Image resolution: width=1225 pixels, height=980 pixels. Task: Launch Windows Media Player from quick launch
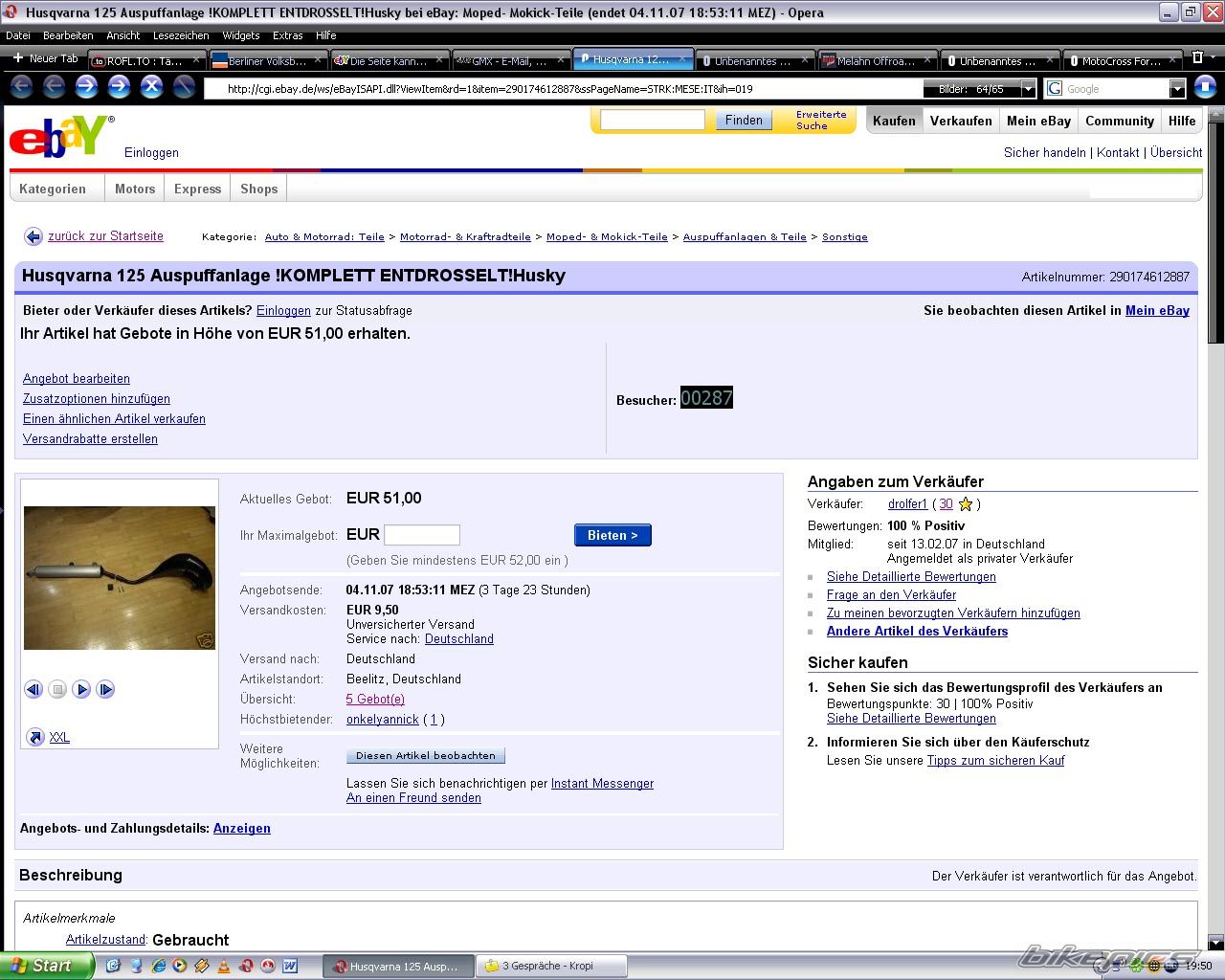pos(179,966)
